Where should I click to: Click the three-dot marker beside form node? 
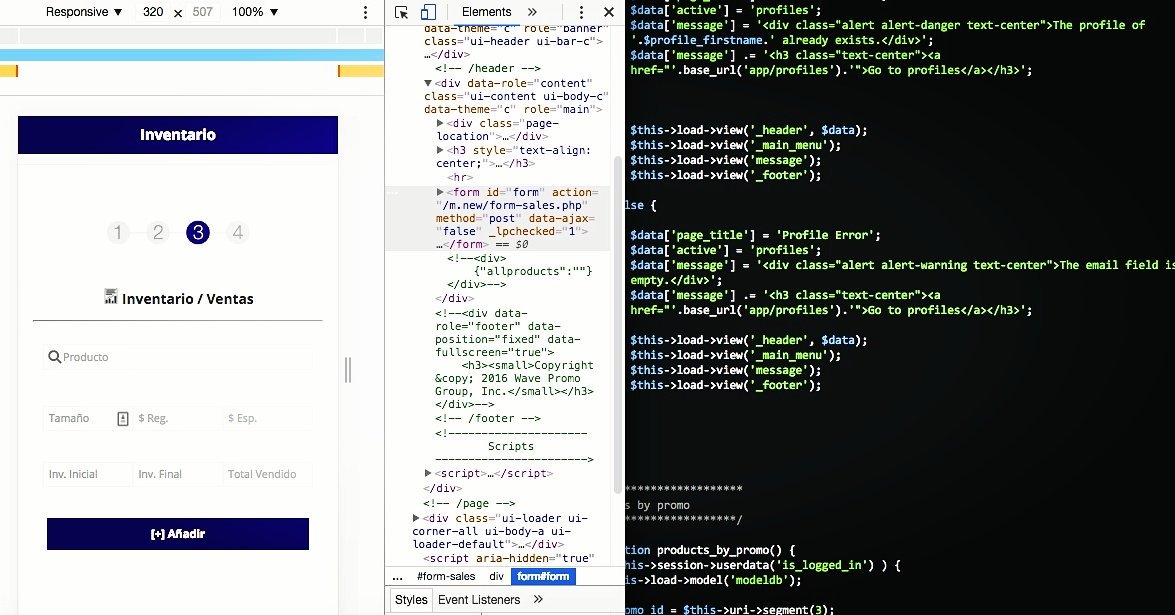click(x=393, y=193)
